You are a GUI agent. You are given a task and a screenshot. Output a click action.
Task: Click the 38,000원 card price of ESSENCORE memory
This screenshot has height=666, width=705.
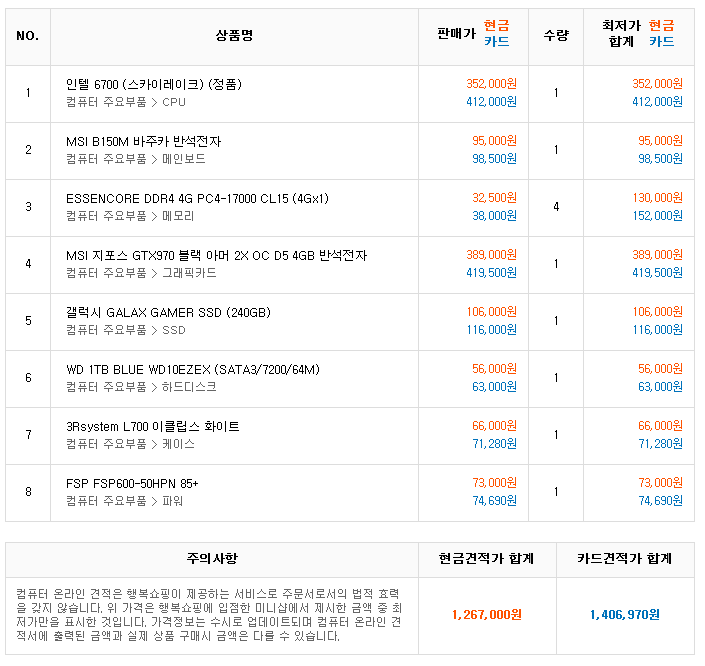(494, 216)
